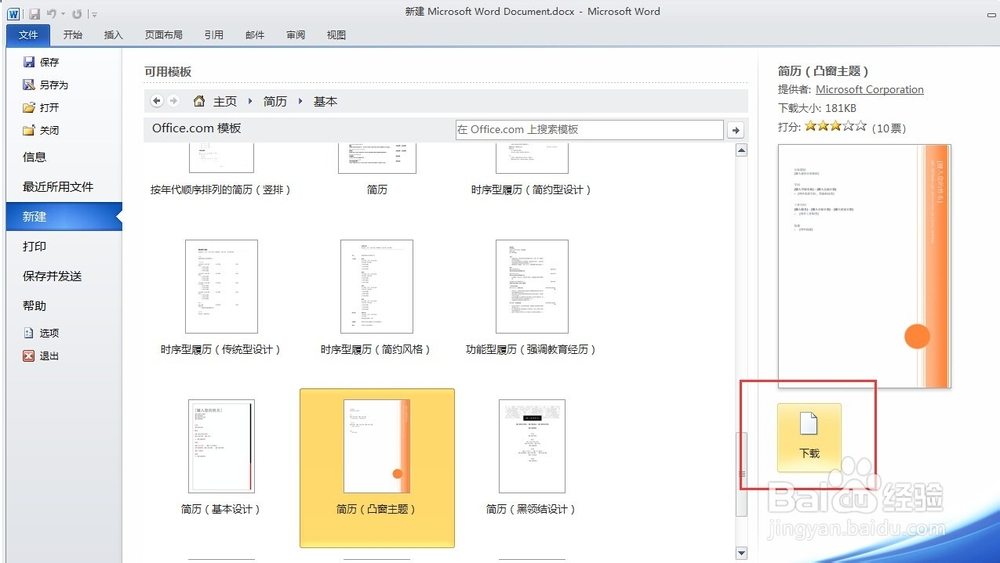Click scrollbar down arrow in template list
This screenshot has height=563, width=1000.
pyautogui.click(x=741, y=553)
